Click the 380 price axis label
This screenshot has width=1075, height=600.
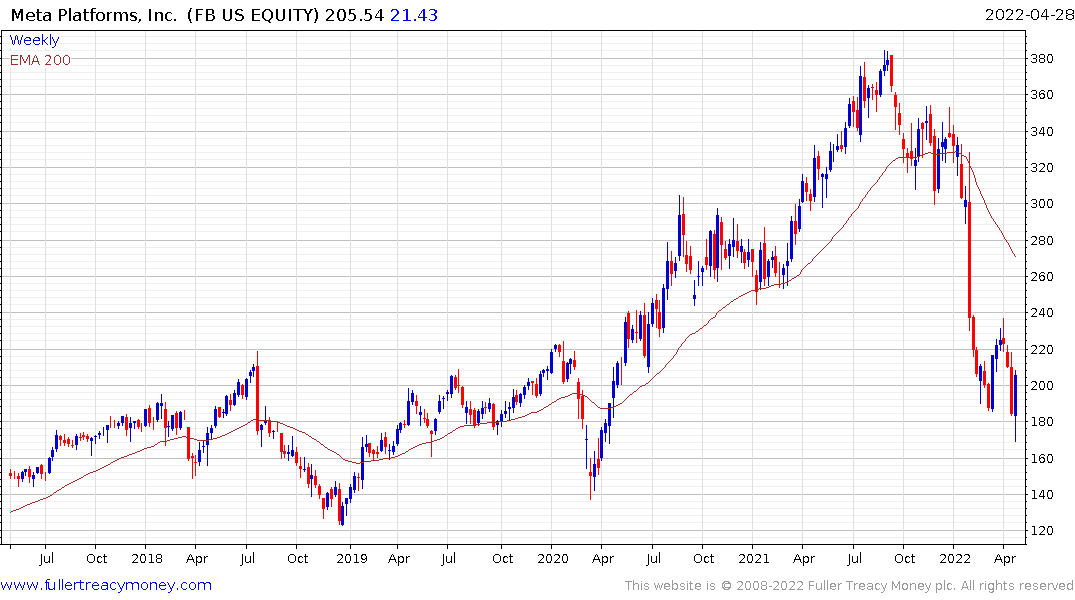pyautogui.click(x=1042, y=58)
